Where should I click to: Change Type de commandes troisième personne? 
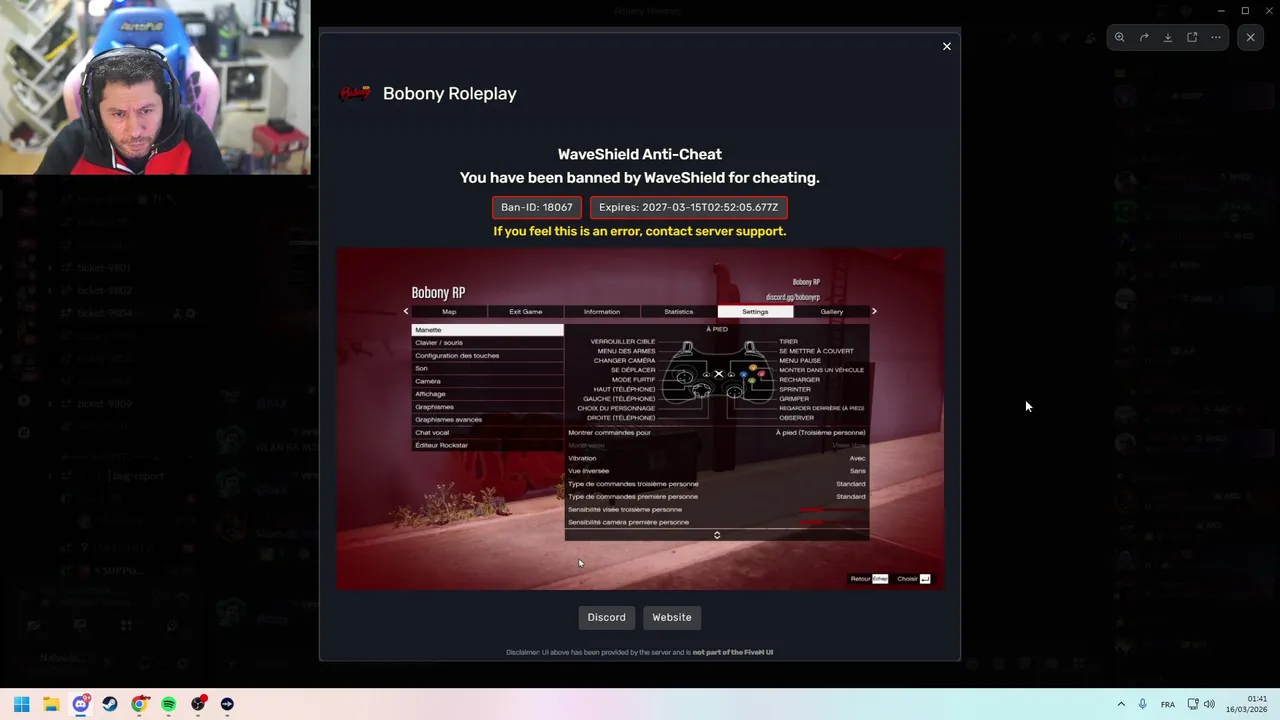pos(717,484)
